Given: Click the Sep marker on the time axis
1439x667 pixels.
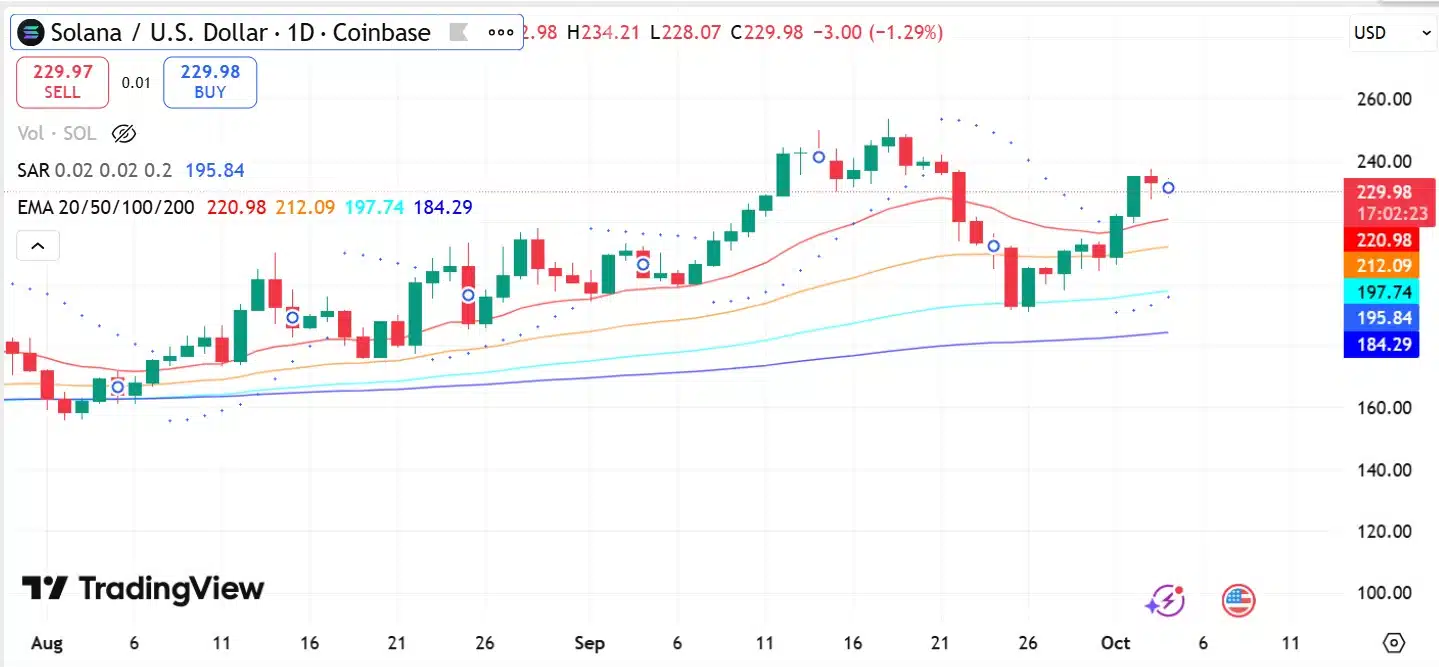Looking at the screenshot, I should click(x=590, y=643).
